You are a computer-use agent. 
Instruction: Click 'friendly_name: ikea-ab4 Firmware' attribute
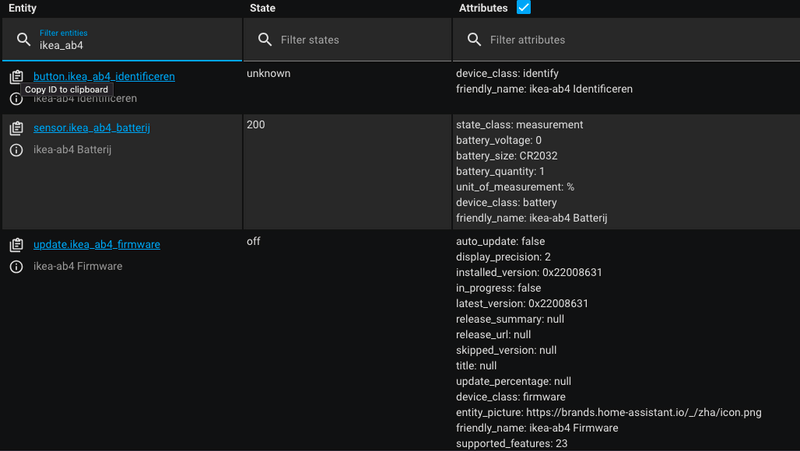537,428
